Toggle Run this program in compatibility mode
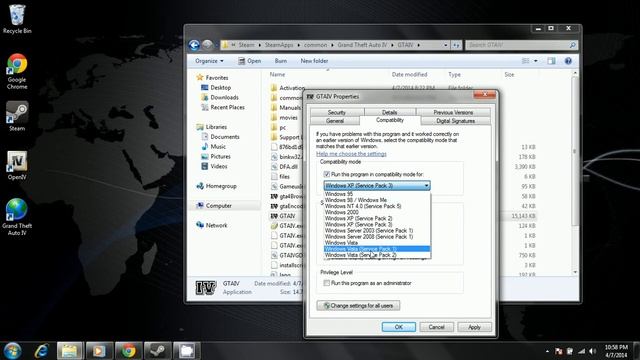 coord(327,174)
